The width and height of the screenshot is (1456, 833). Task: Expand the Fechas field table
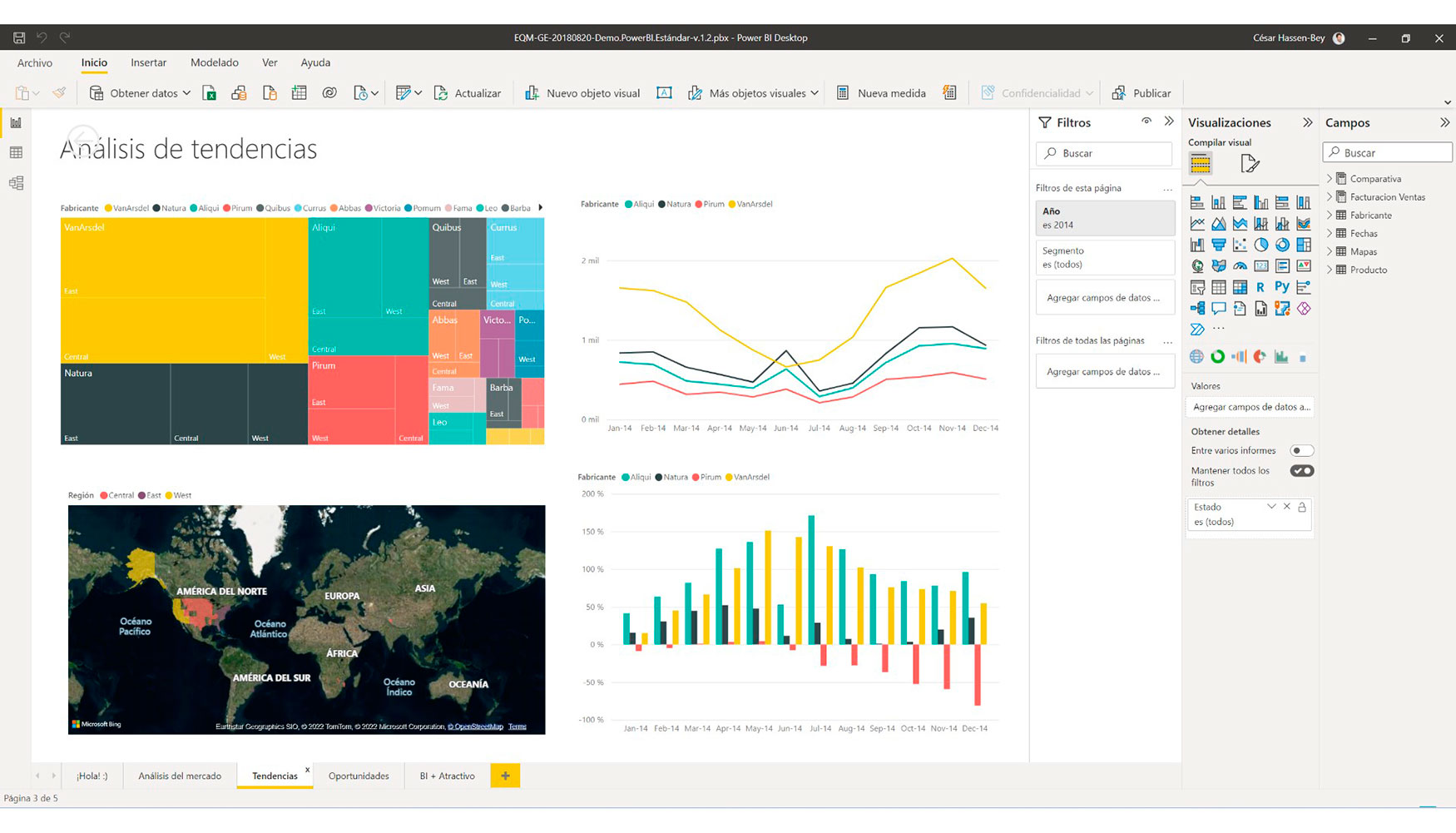(x=1330, y=234)
